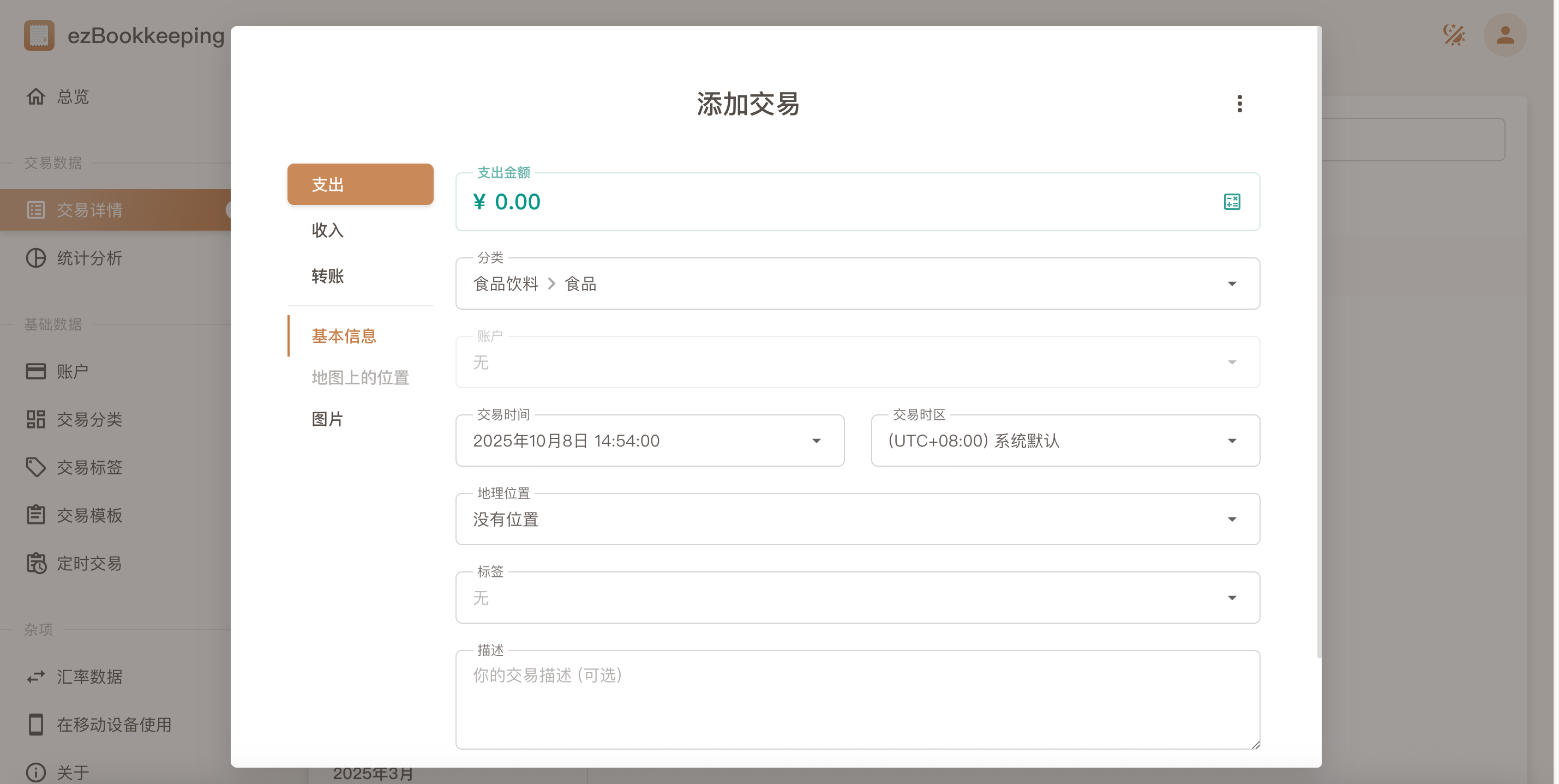Select the 支出 transaction type
1559x784 pixels.
pos(360,184)
